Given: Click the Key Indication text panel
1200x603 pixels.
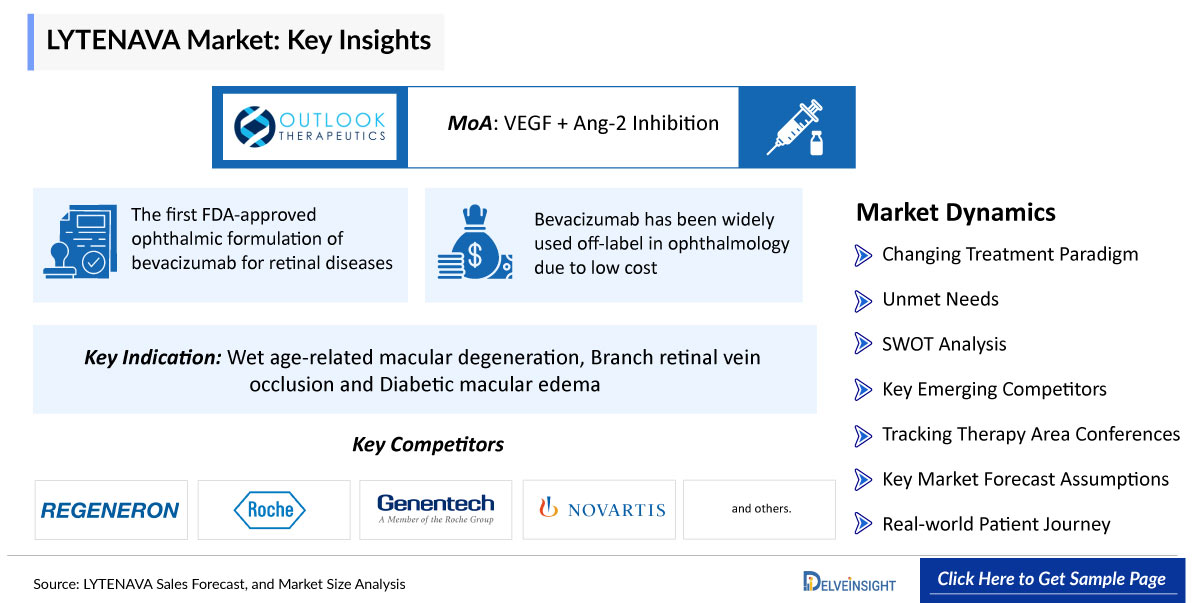Looking at the screenshot, I should (425, 370).
